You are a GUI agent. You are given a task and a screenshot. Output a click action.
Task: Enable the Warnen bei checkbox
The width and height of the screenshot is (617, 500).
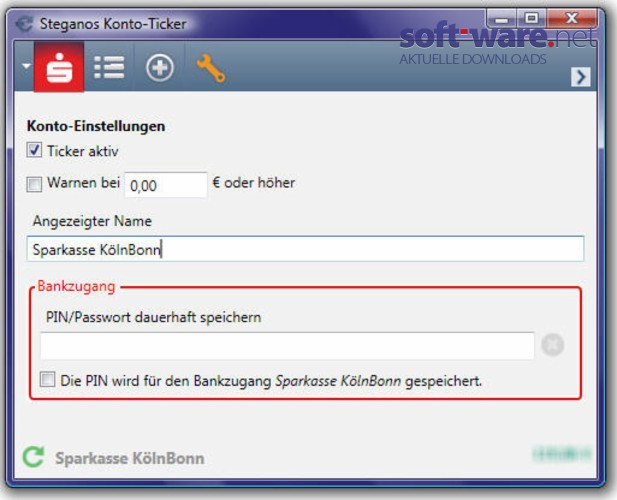pos(34,184)
